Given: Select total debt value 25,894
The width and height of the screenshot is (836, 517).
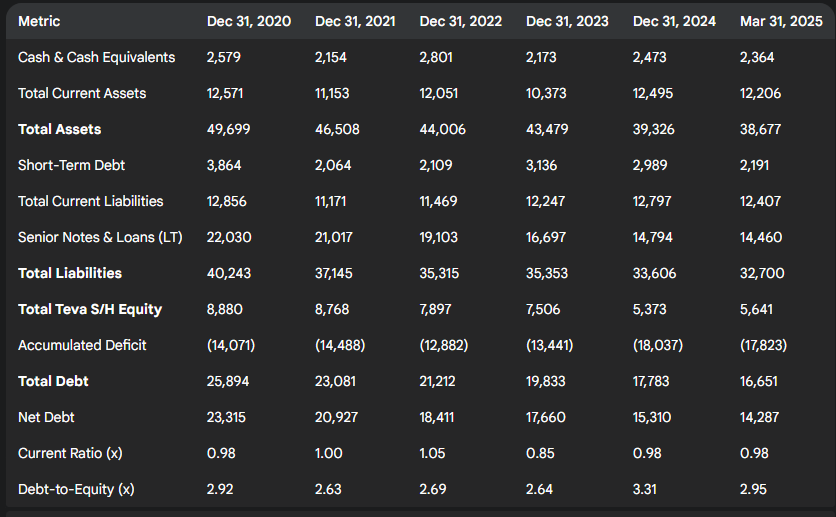Looking at the screenshot, I should pos(228,381).
